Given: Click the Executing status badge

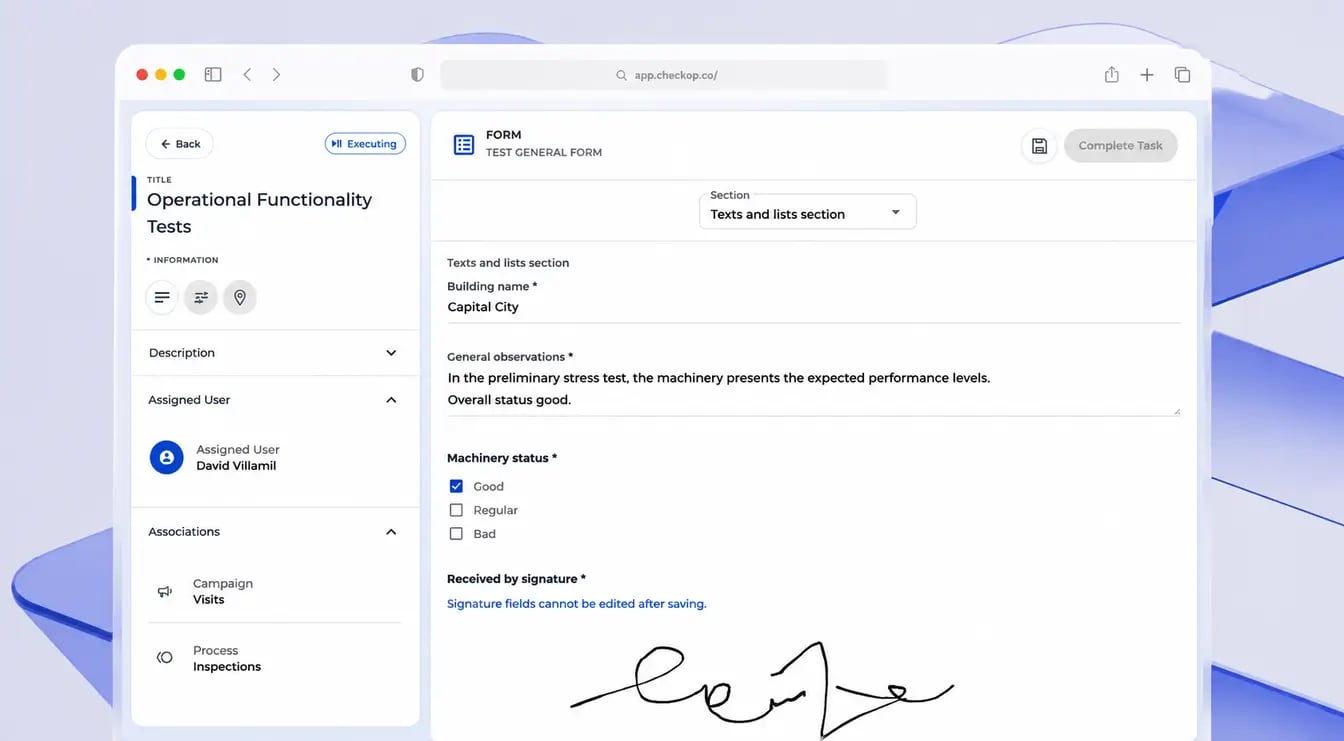Looking at the screenshot, I should 365,144.
